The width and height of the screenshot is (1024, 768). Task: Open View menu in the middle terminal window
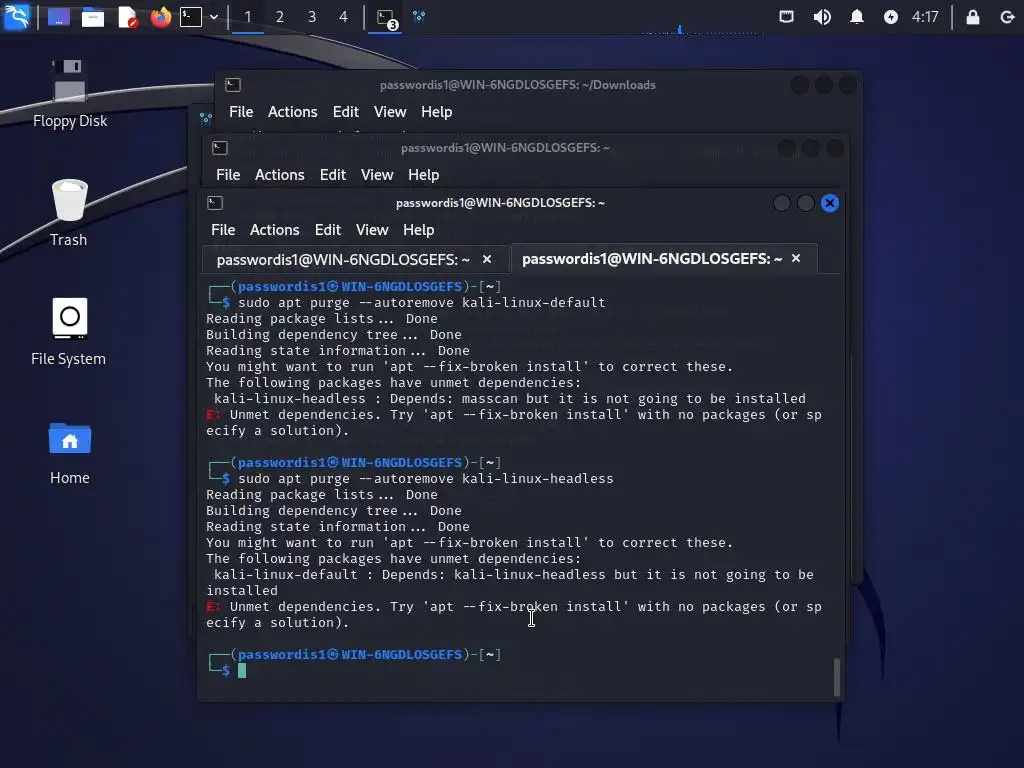coord(377,175)
